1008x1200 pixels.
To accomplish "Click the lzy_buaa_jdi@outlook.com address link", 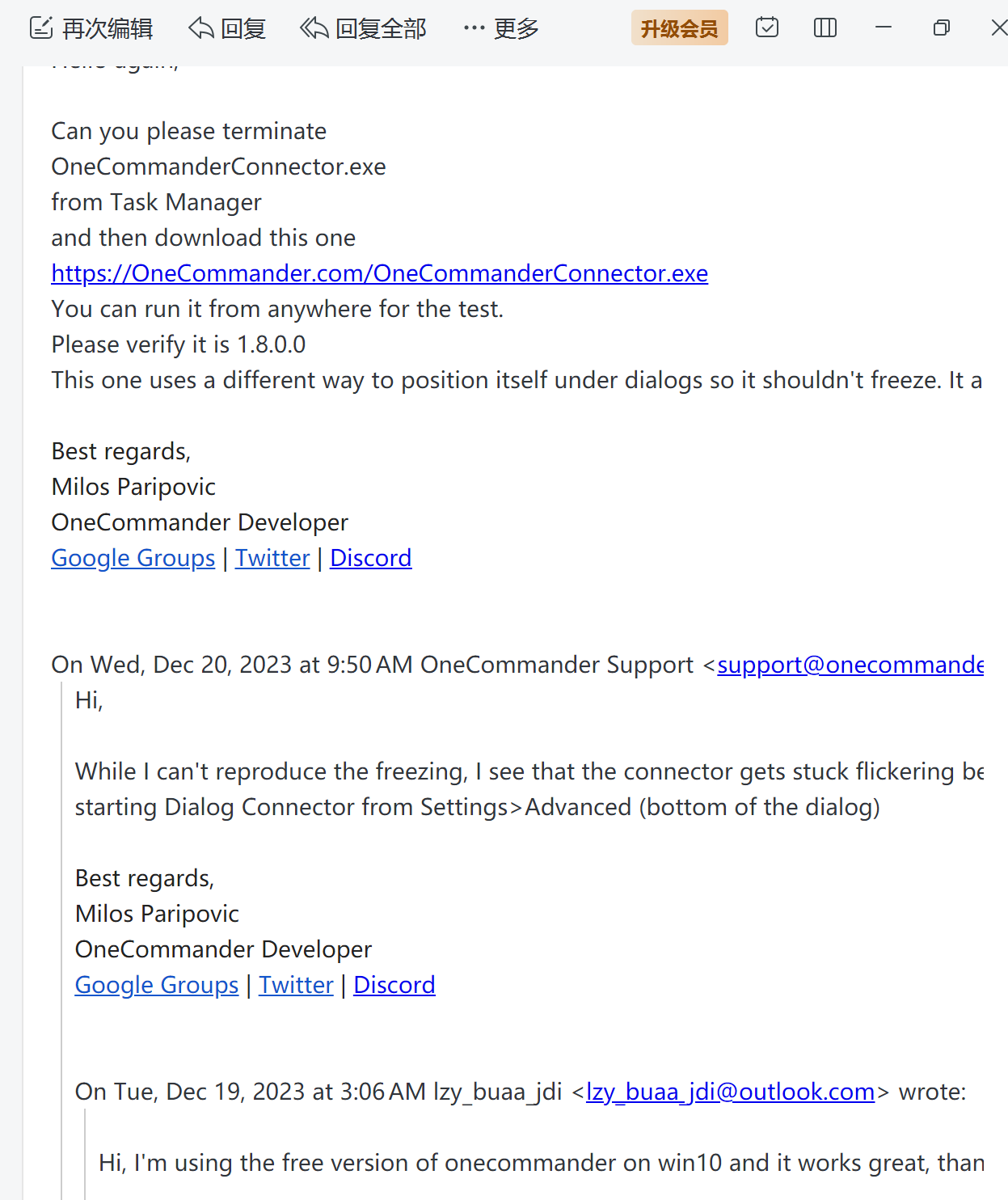I will [x=730, y=1092].
